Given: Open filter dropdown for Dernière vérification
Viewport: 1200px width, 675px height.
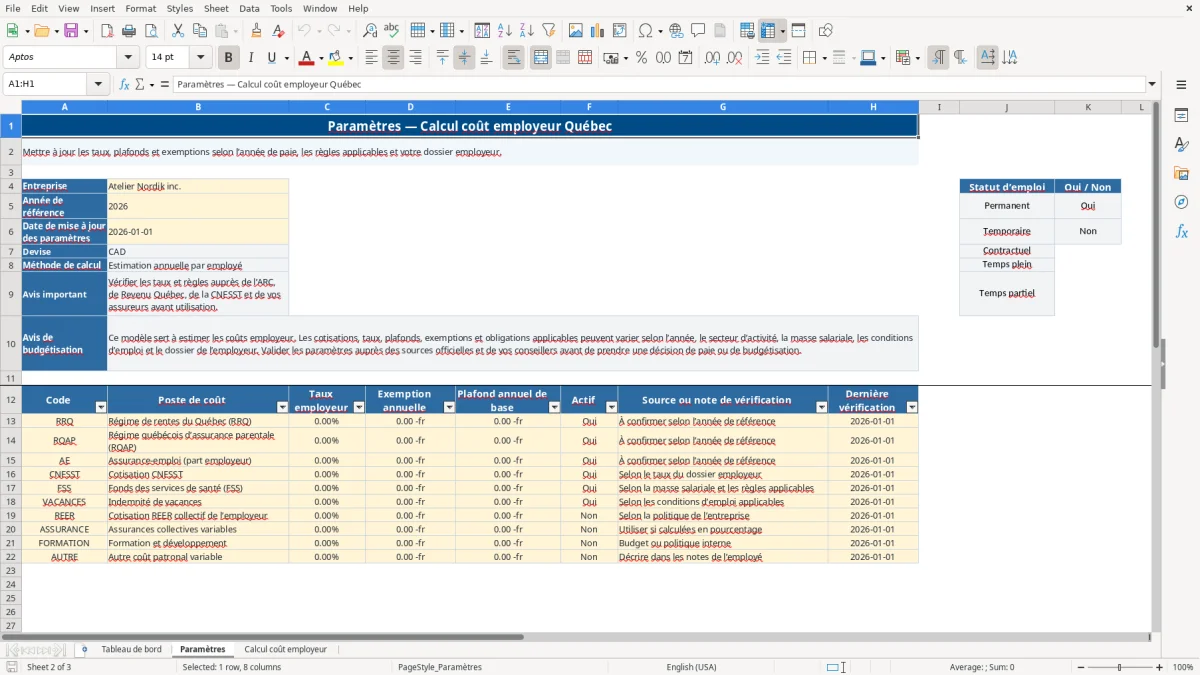Looking at the screenshot, I should tap(911, 407).
